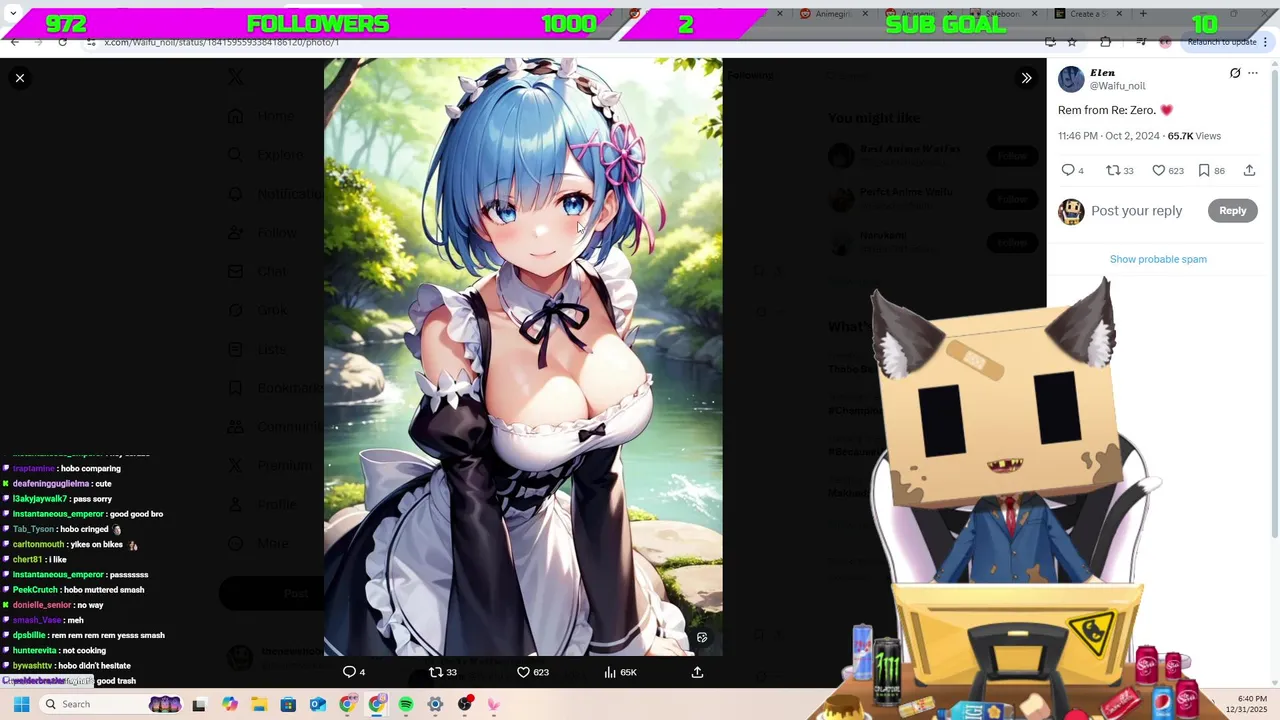Open the post timestamp 11:46 PM Oct 2, 2024
The image size is (1280, 720).
pos(1109,136)
